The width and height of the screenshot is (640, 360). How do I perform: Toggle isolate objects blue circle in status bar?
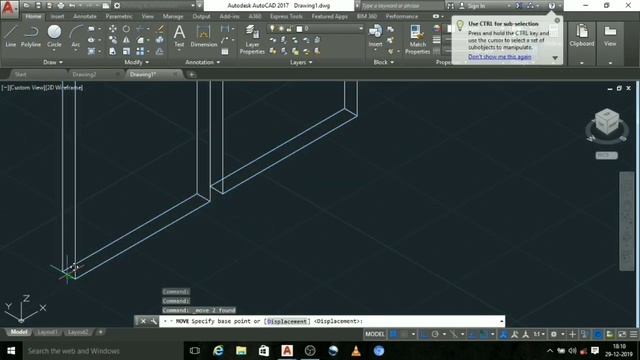[x=598, y=334]
